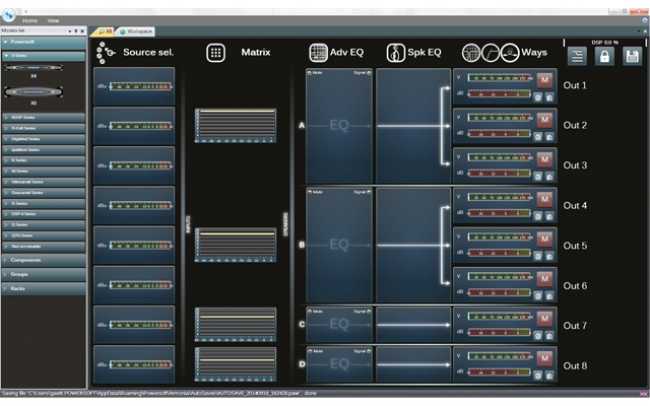Collapse the X Series section
The width and height of the screenshot is (650, 406).
click(x=44, y=56)
